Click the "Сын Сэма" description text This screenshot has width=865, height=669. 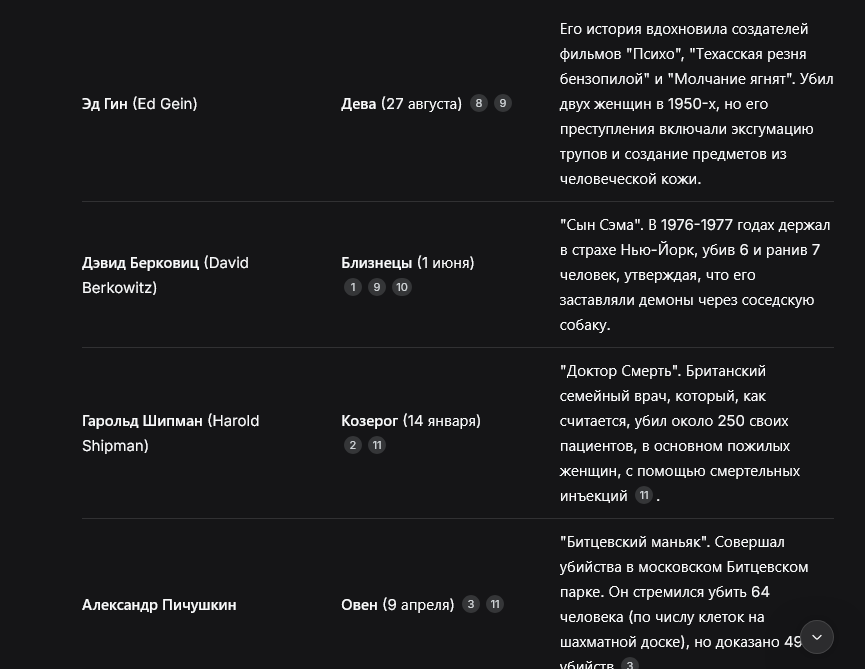(x=695, y=275)
